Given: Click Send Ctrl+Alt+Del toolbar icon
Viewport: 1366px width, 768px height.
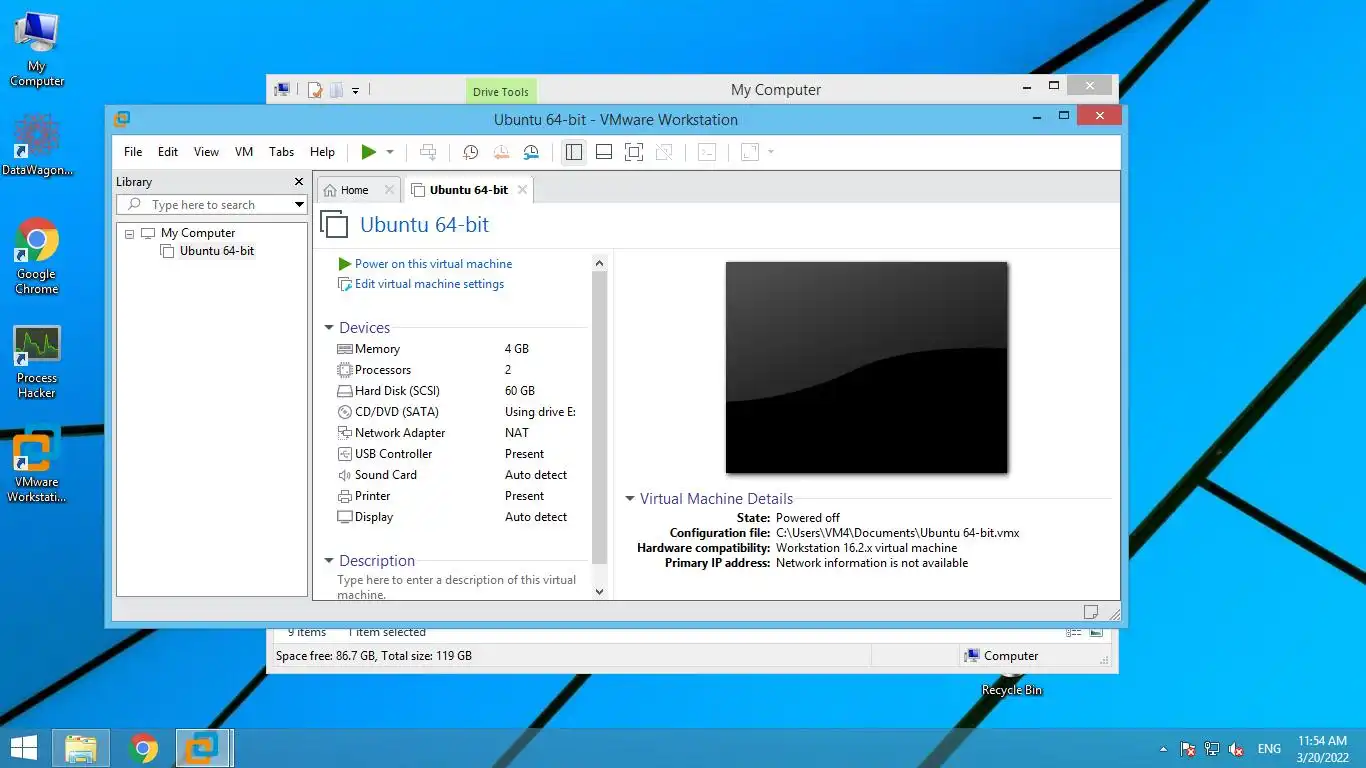Looking at the screenshot, I should (428, 152).
